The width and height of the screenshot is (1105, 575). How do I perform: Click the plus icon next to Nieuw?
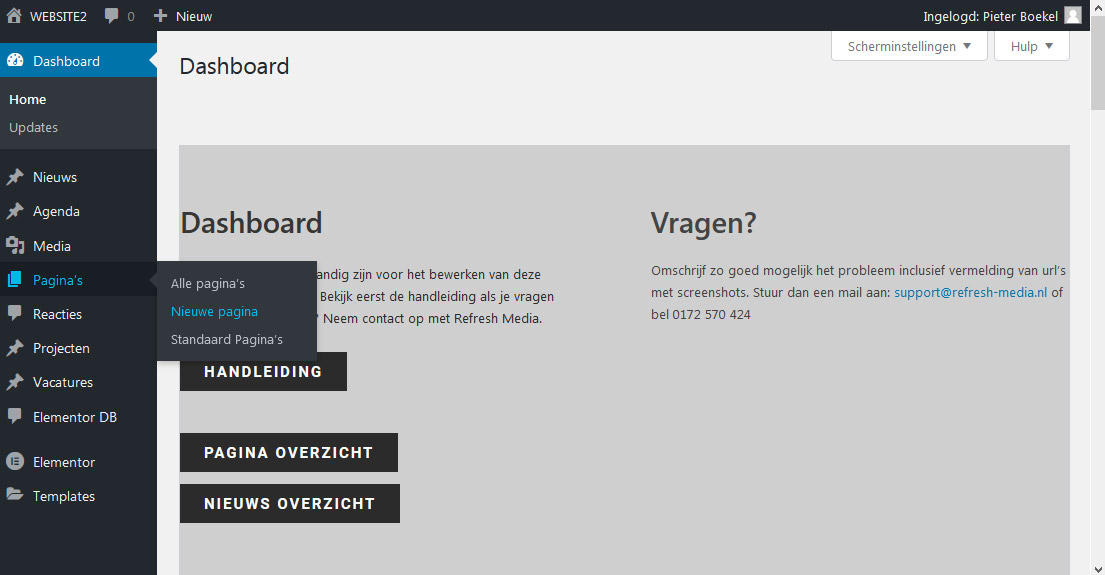pyautogui.click(x=160, y=16)
